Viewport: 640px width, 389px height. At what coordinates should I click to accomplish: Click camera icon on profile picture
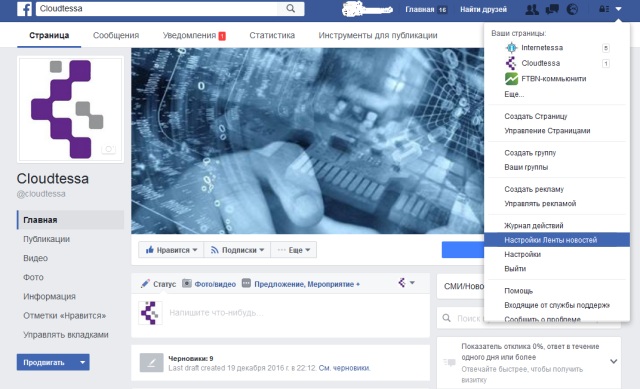click(x=109, y=149)
